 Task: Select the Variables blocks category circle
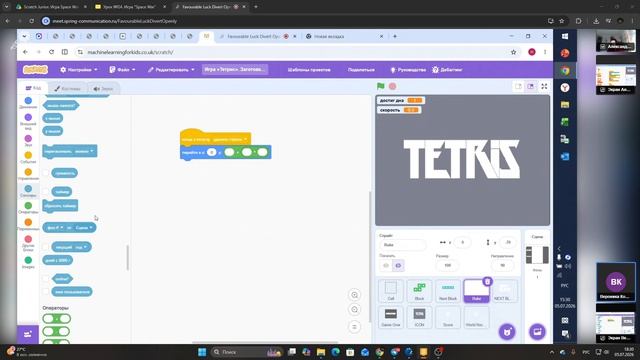tap(28, 222)
